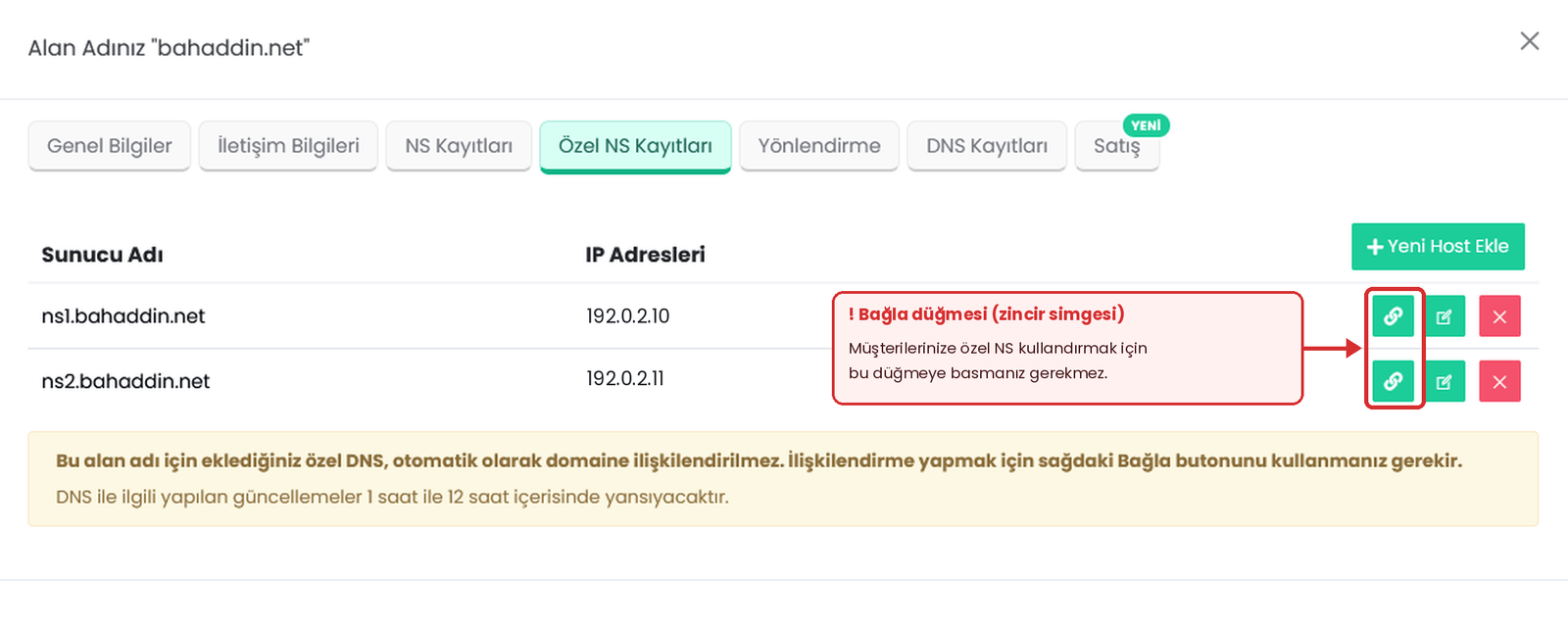The image size is (1568, 625).
Task: Click the dialog title Alan Adınız "bahaddin.net"
Action: 169,48
